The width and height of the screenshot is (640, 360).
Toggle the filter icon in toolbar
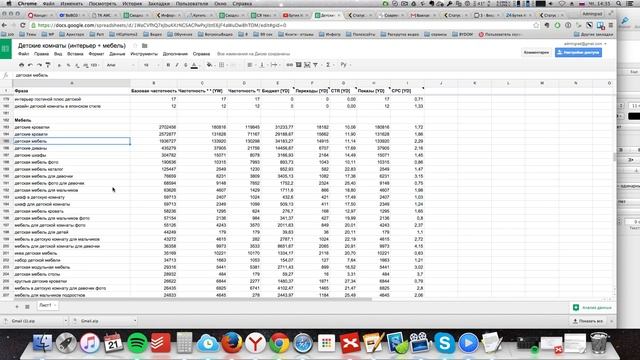point(315,65)
